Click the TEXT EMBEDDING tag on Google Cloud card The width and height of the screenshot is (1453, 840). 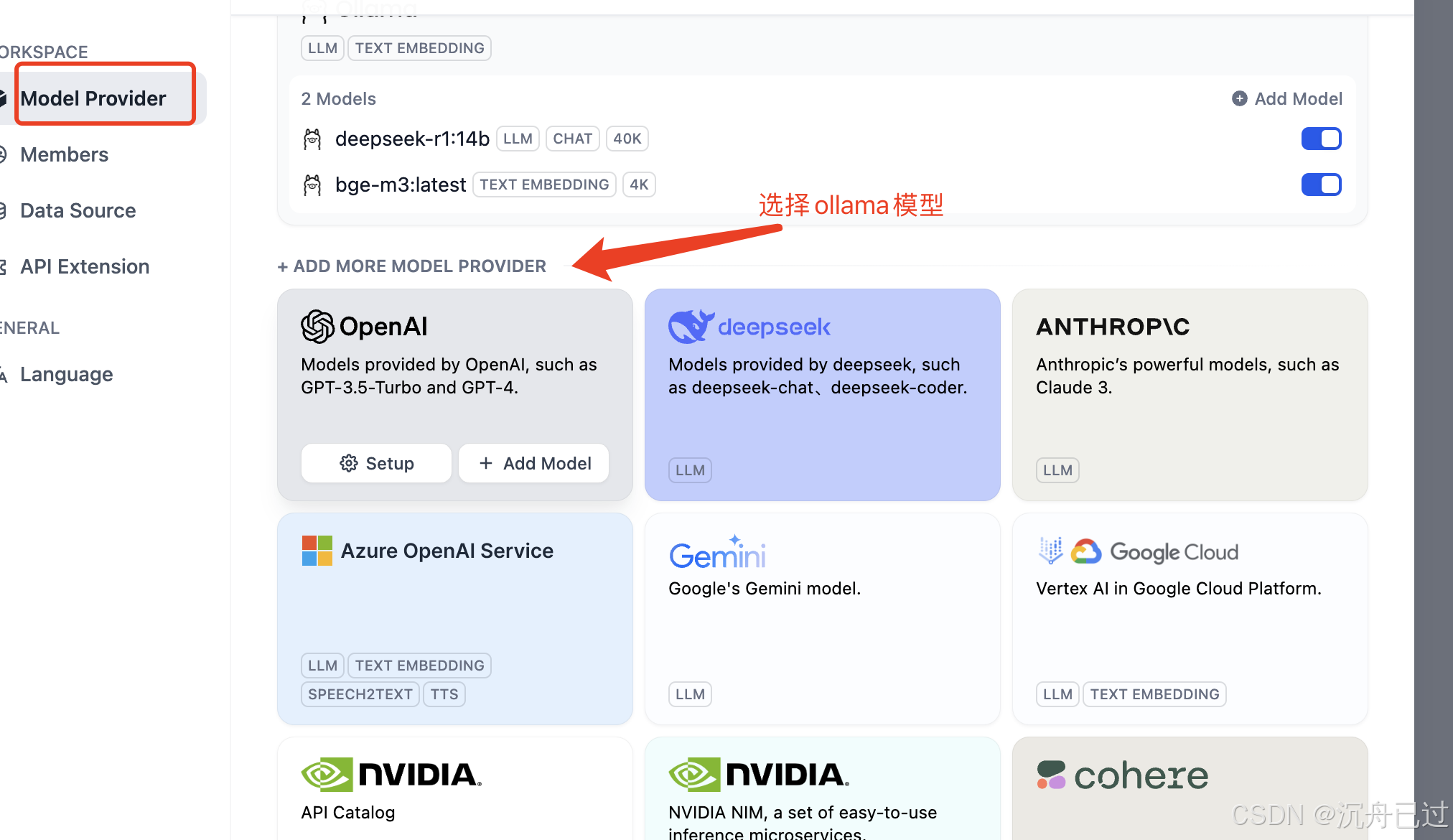[1154, 694]
